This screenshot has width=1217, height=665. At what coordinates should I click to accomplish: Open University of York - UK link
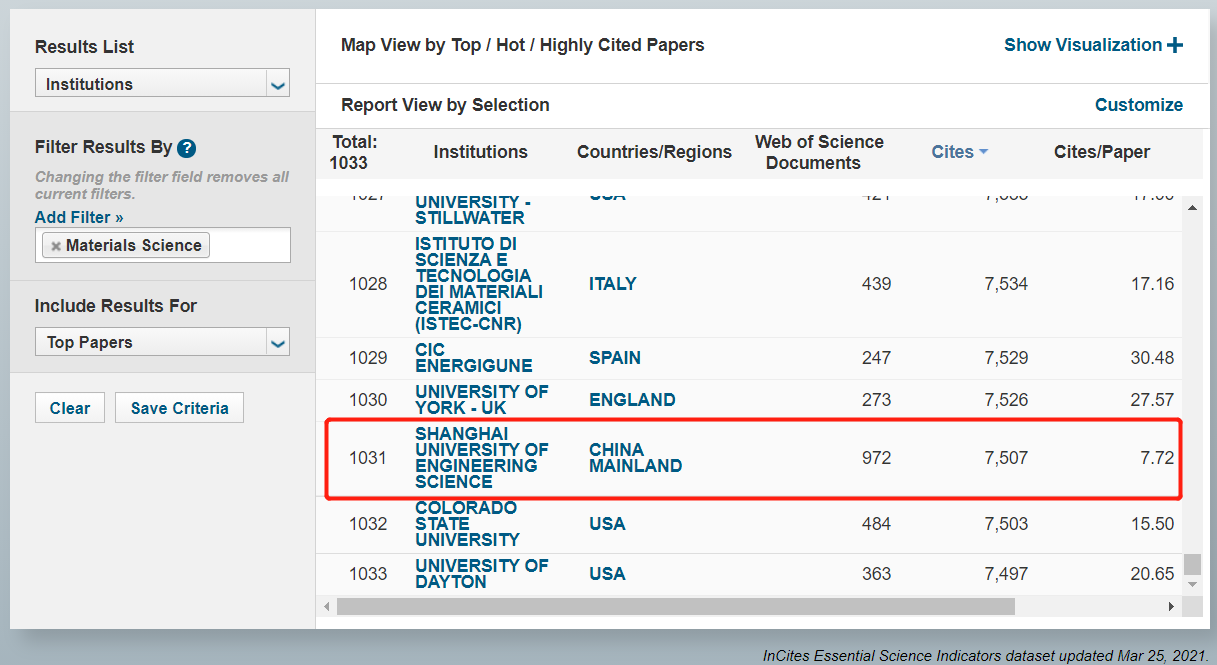pos(482,400)
